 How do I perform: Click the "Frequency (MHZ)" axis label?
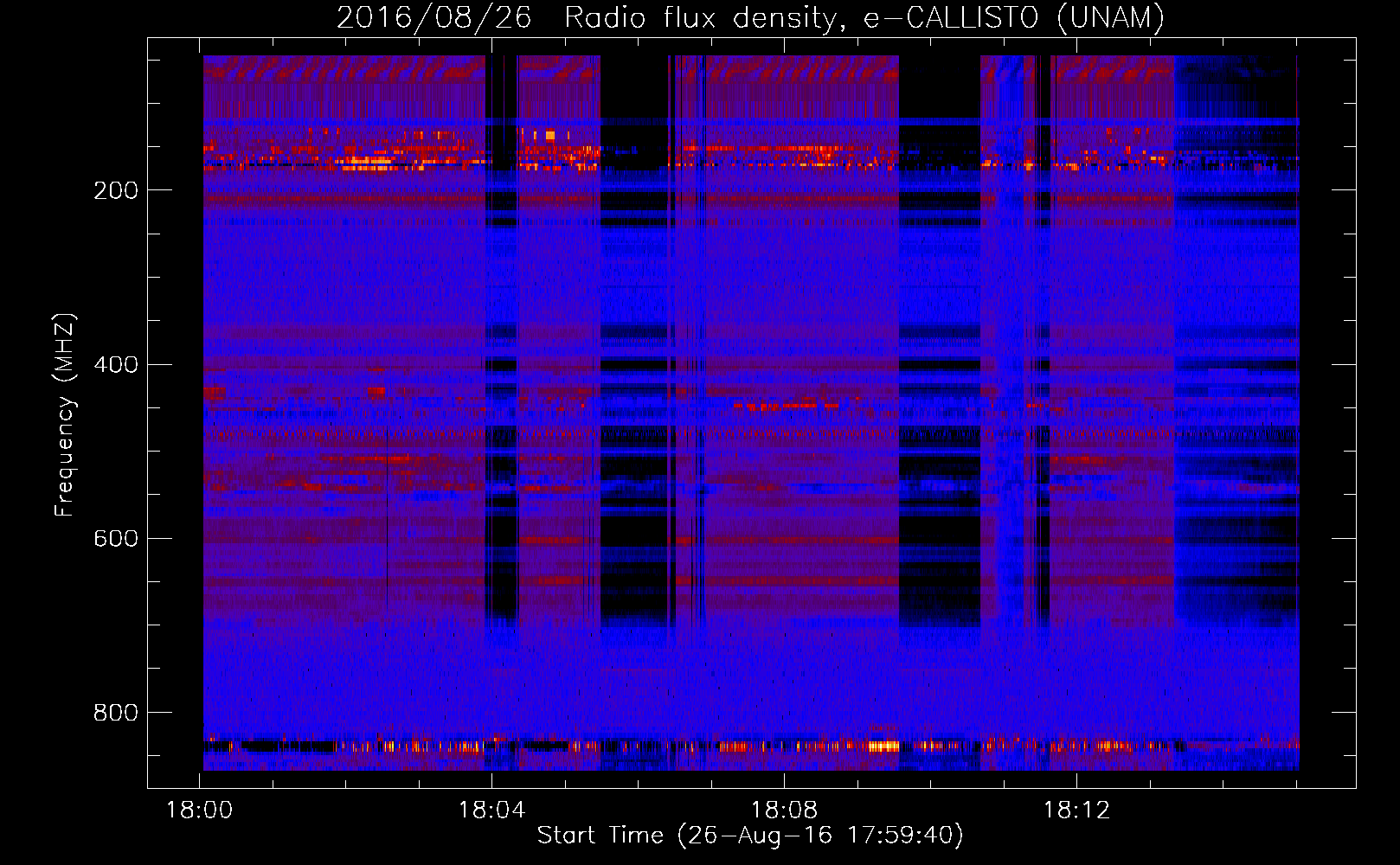[x=65, y=414]
